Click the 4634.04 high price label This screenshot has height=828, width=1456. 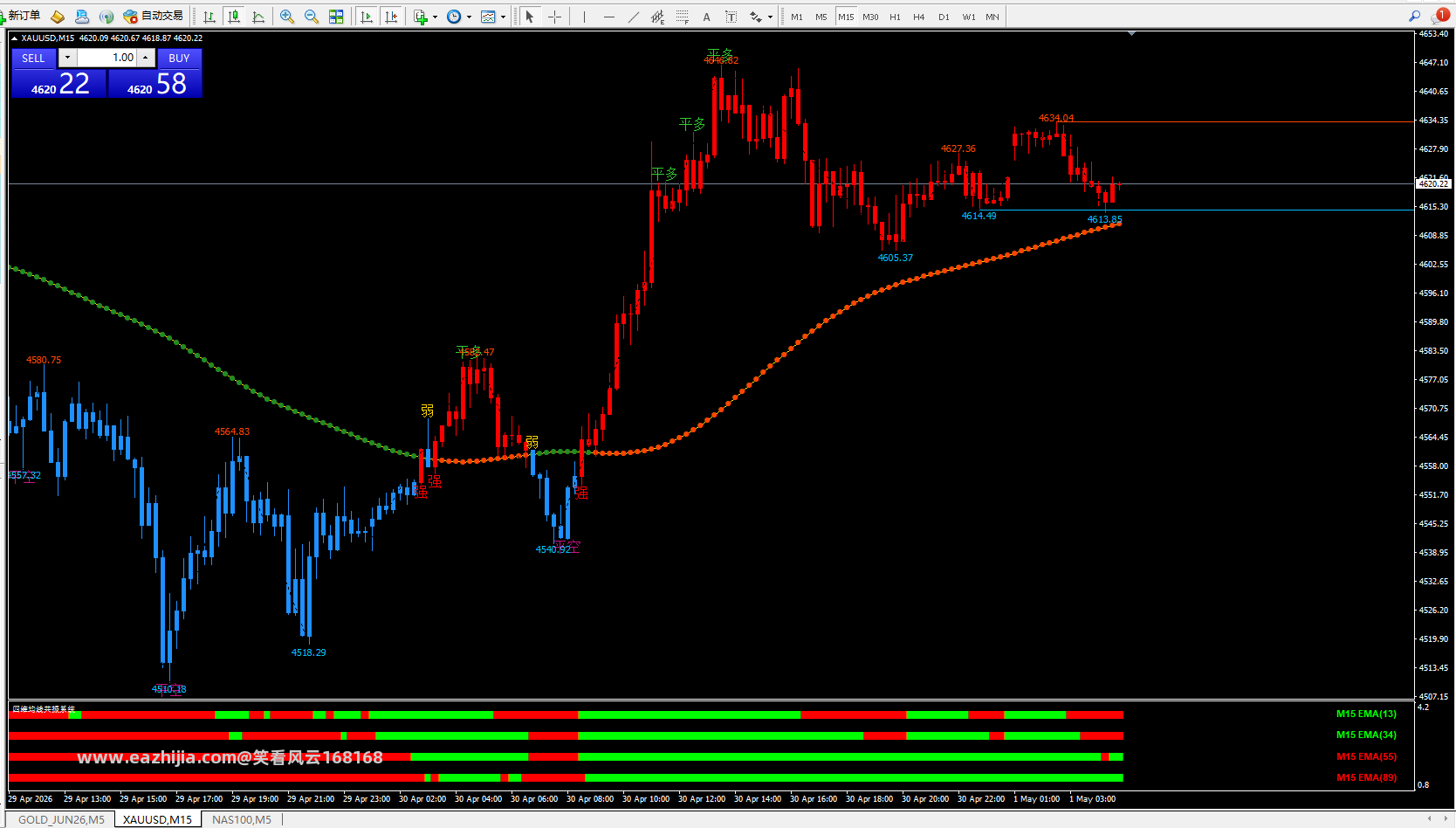click(x=1056, y=118)
